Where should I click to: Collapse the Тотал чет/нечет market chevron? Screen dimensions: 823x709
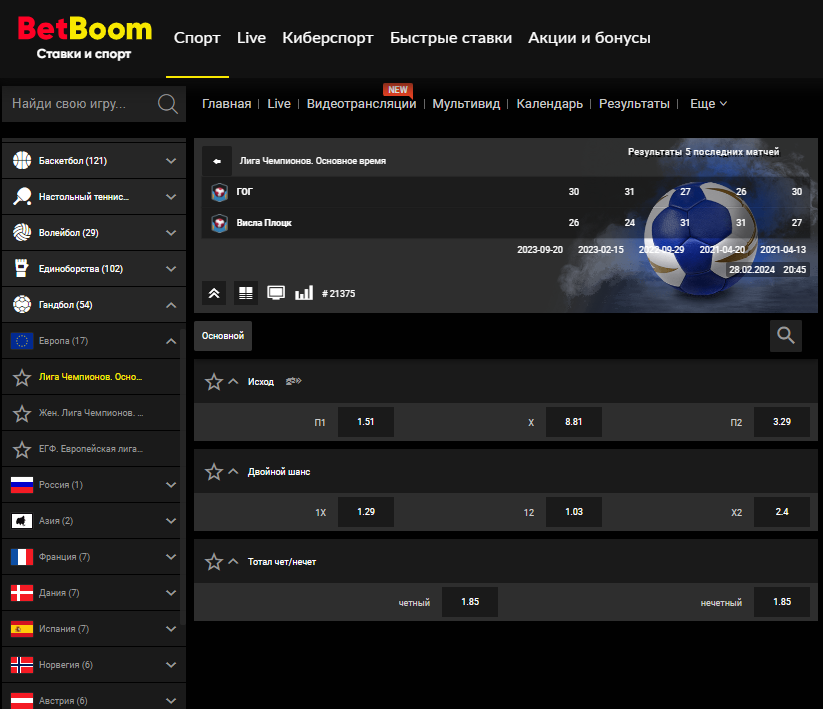(x=234, y=562)
